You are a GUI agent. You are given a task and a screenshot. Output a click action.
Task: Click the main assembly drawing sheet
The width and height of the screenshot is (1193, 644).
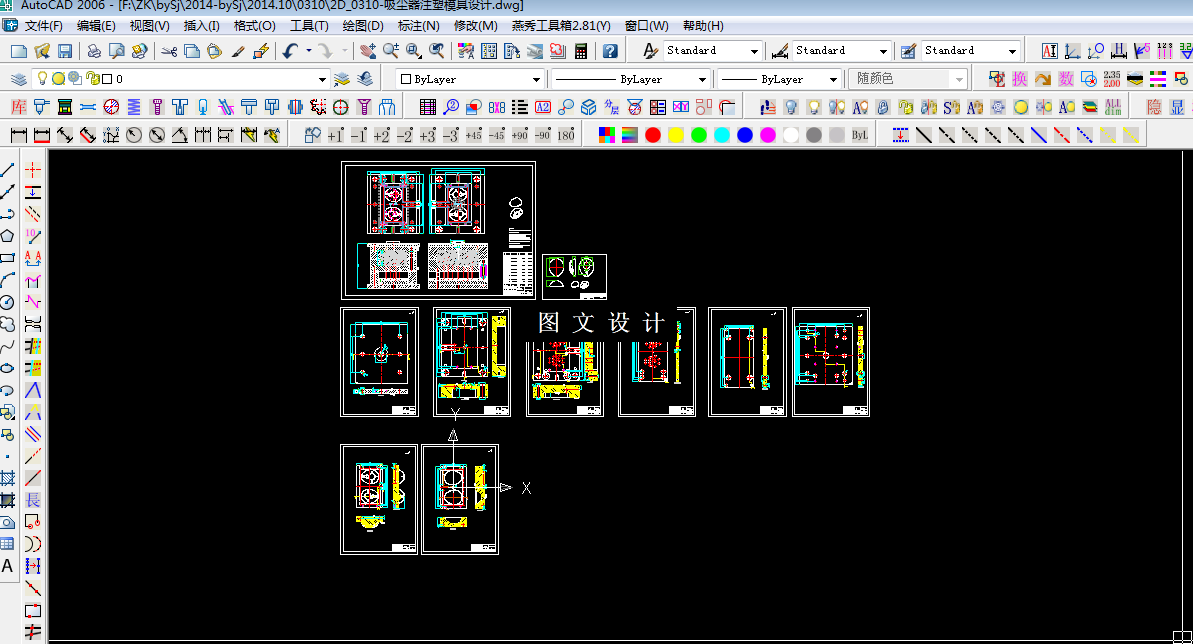pos(438,230)
